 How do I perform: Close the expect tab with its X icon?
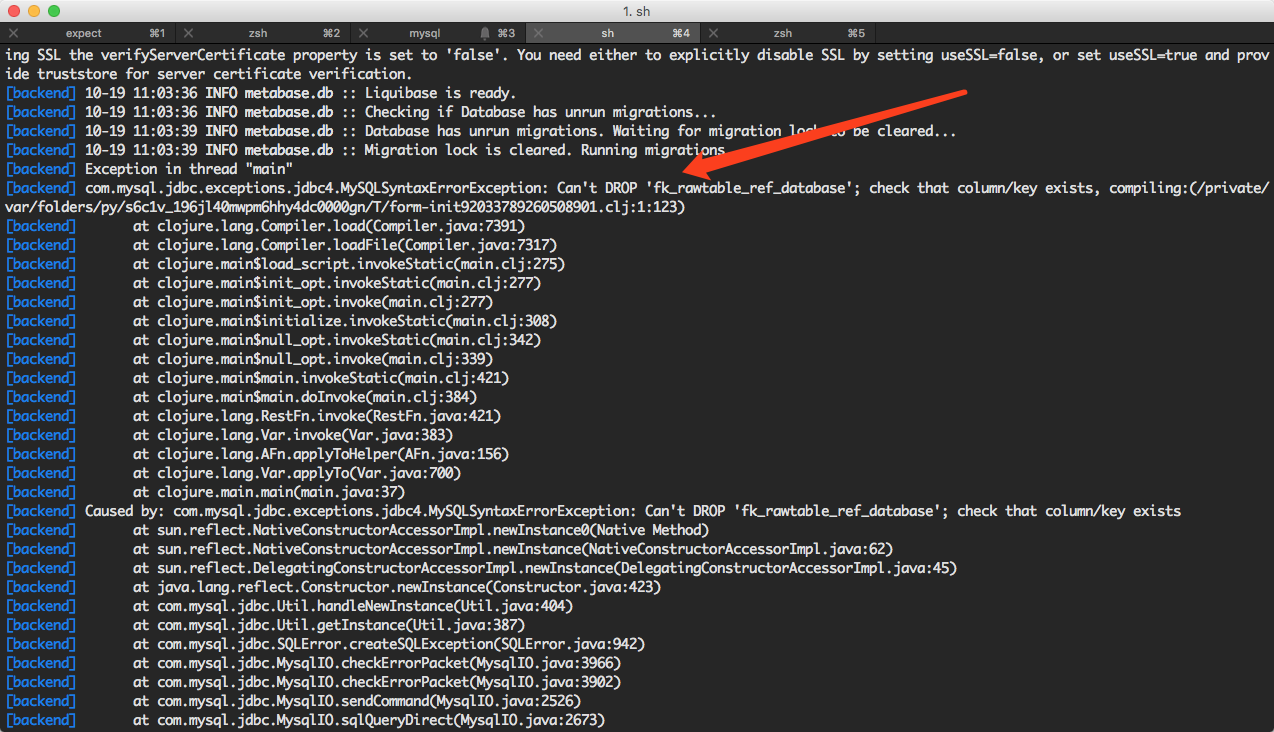[14, 33]
